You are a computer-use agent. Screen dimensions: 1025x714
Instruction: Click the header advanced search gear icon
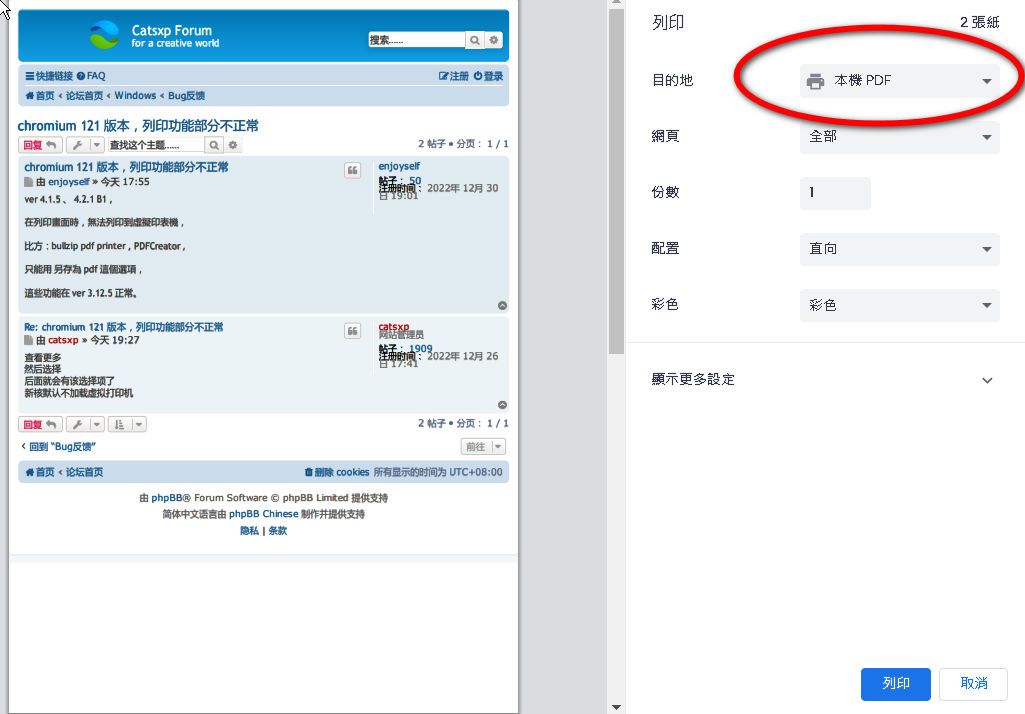click(x=494, y=40)
